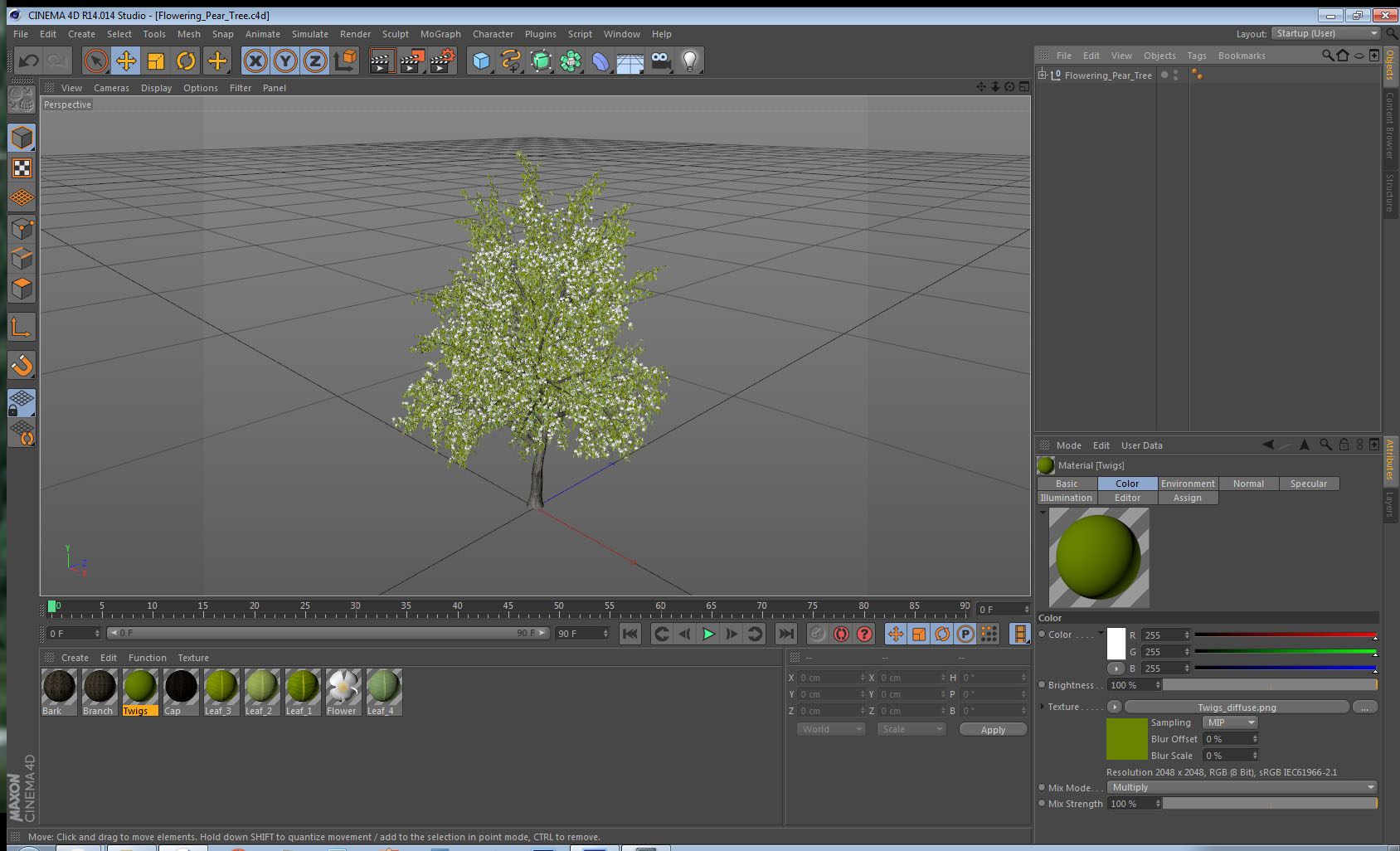Open the viewport Display menu
The image size is (1400, 851).
point(156,88)
